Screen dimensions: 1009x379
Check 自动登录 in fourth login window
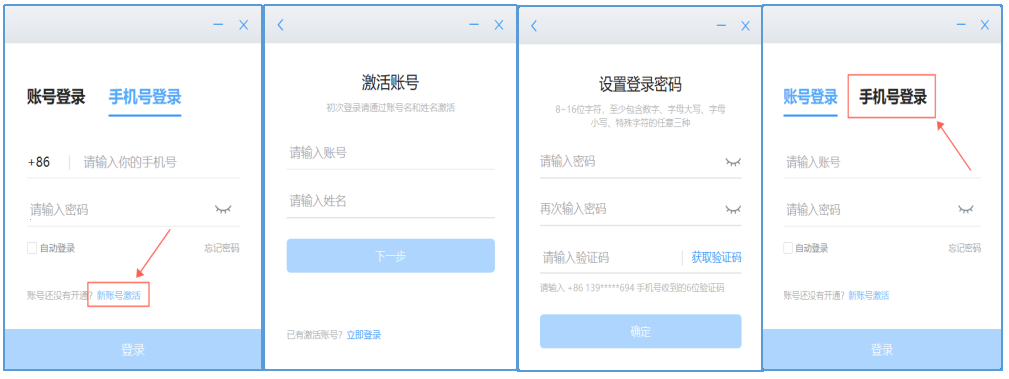pyautogui.click(x=788, y=248)
